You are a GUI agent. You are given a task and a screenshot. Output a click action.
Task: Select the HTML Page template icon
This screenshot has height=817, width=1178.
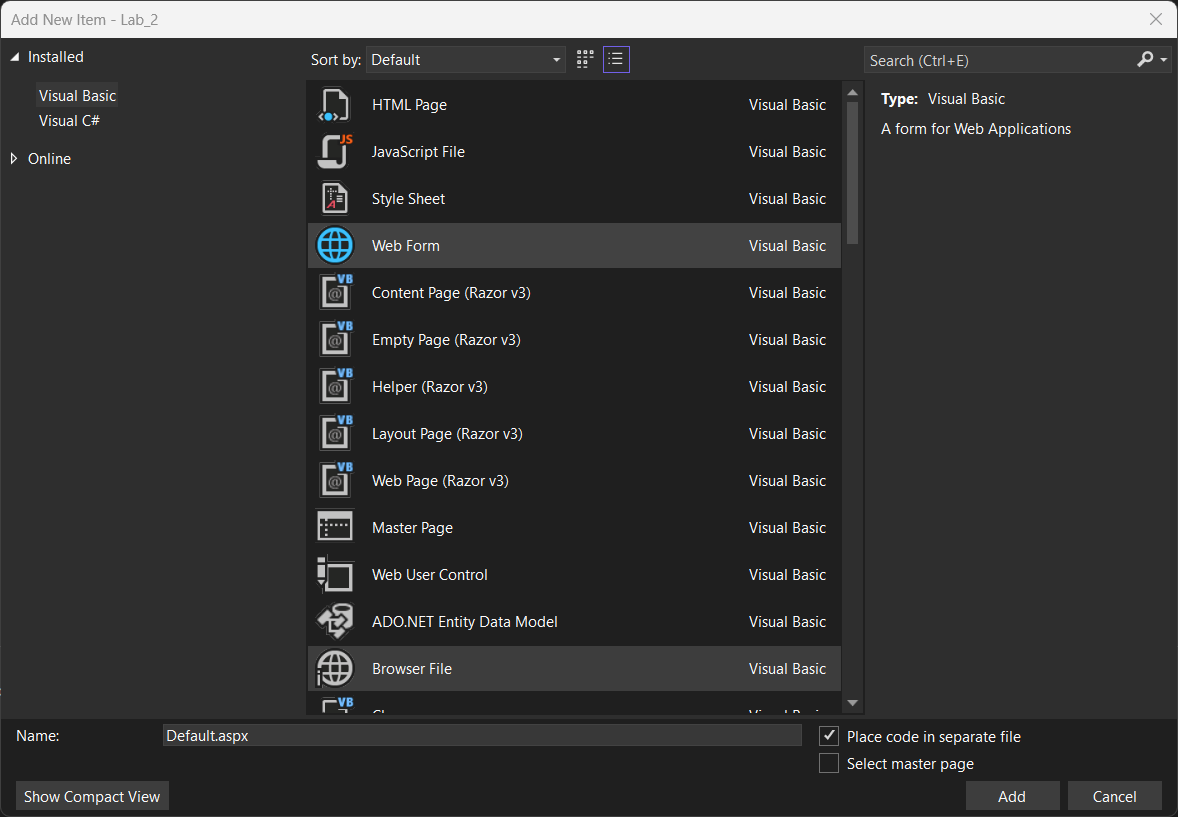pyautogui.click(x=334, y=104)
